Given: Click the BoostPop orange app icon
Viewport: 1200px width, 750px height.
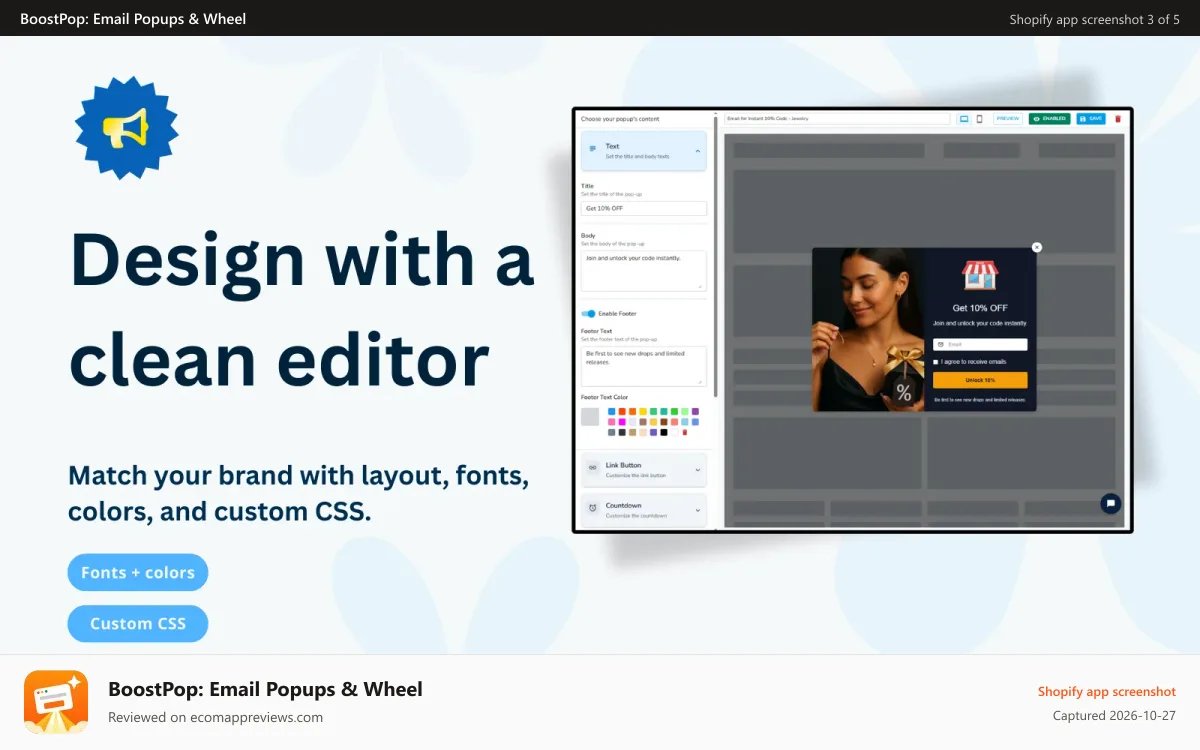Looking at the screenshot, I should tap(56, 702).
